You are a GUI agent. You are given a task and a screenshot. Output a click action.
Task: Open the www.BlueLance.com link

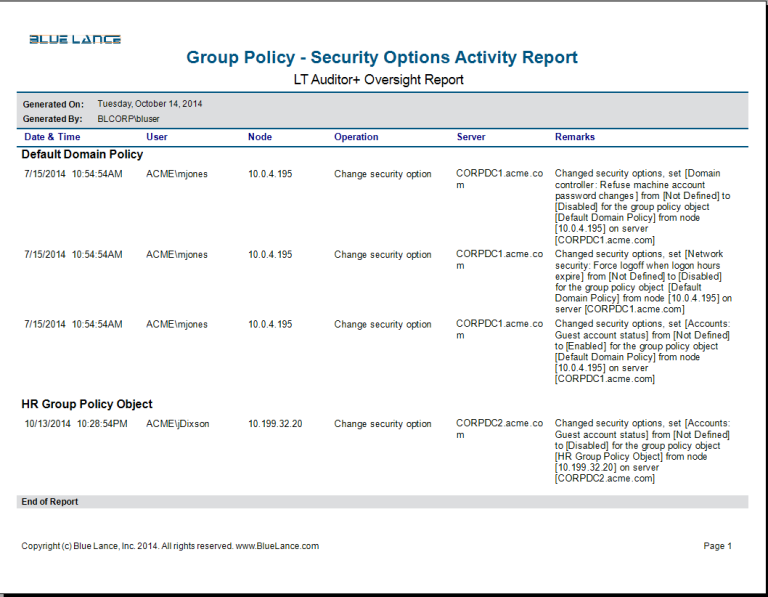(x=277, y=546)
